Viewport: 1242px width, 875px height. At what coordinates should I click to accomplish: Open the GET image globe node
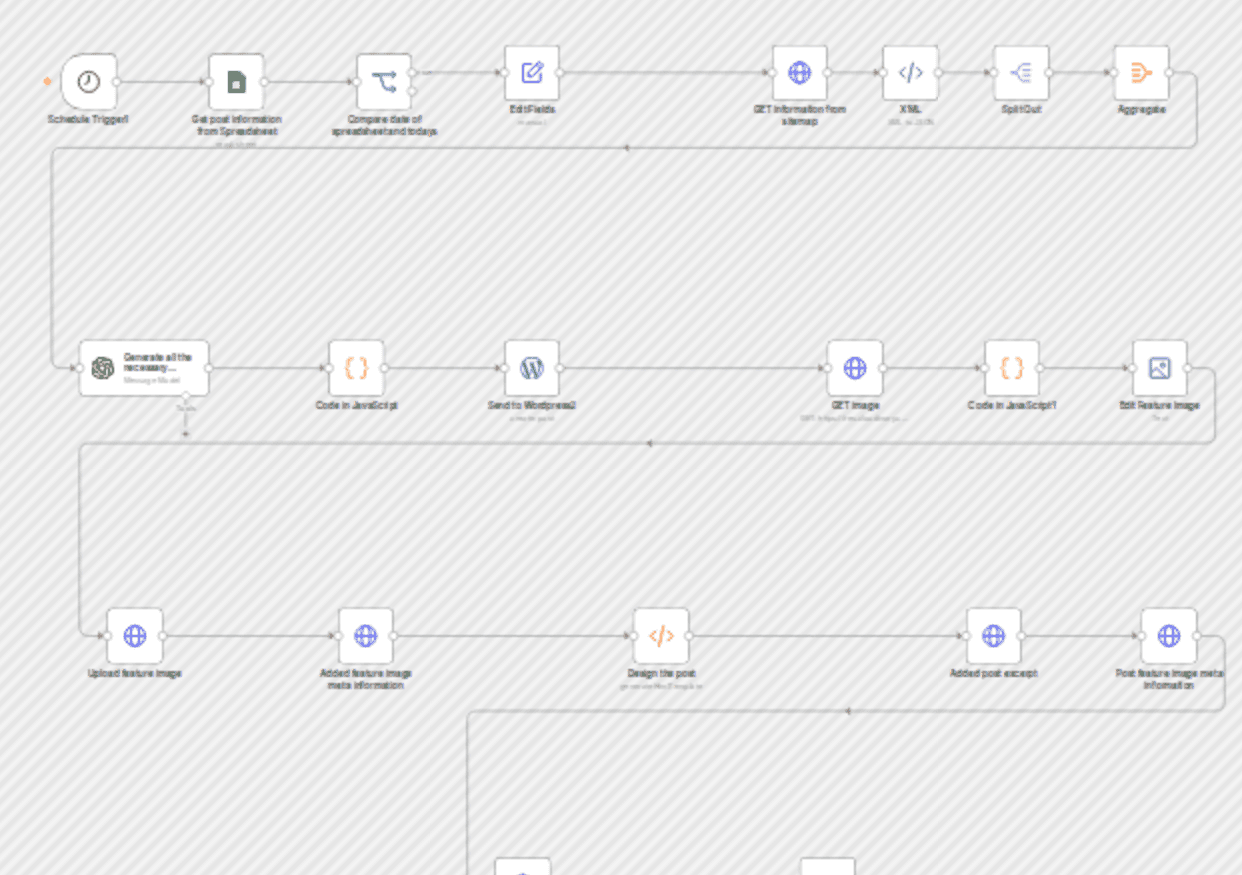[x=855, y=368]
